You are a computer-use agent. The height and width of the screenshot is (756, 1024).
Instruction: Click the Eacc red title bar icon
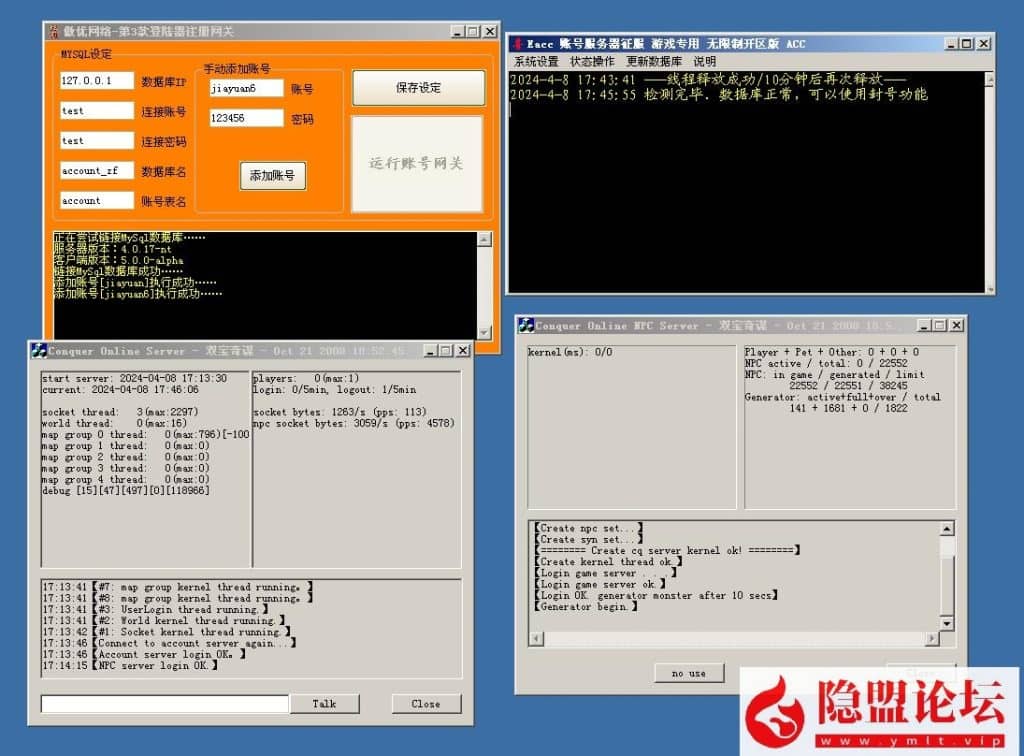[x=516, y=44]
